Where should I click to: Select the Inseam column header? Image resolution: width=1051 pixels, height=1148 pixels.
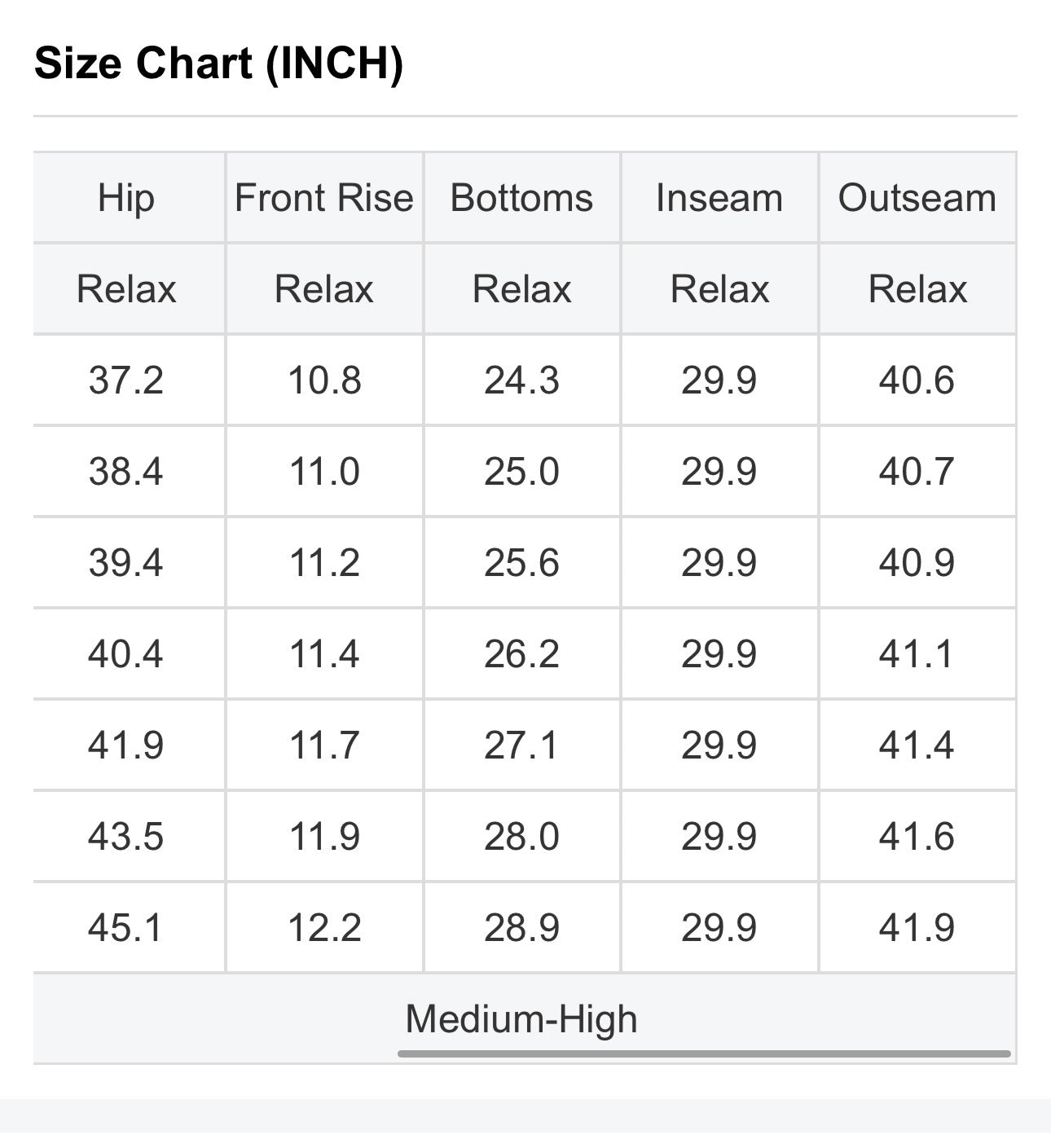(719, 198)
